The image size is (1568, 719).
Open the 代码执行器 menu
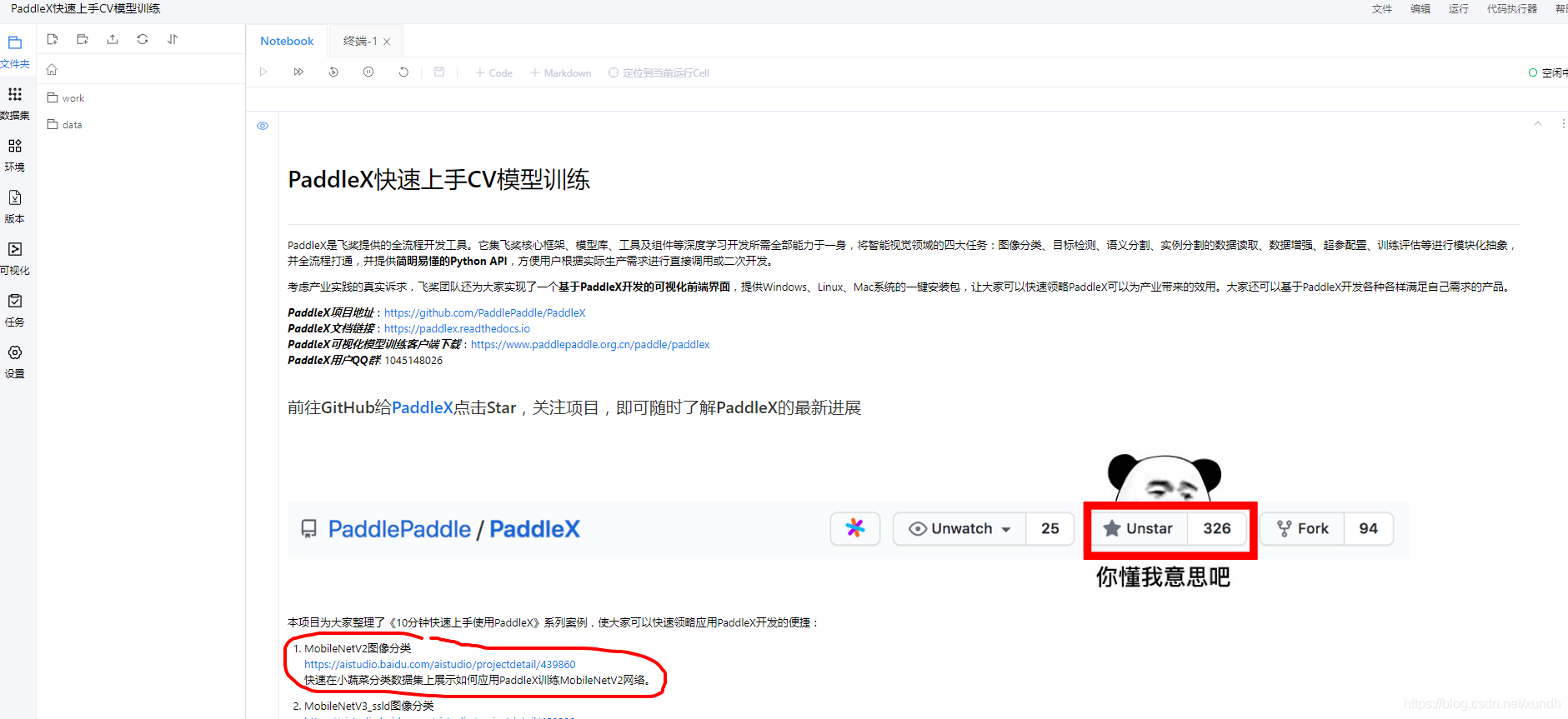pos(1512,9)
